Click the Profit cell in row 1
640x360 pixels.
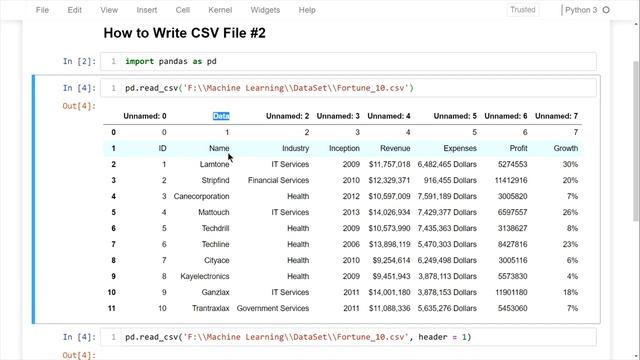pos(518,149)
